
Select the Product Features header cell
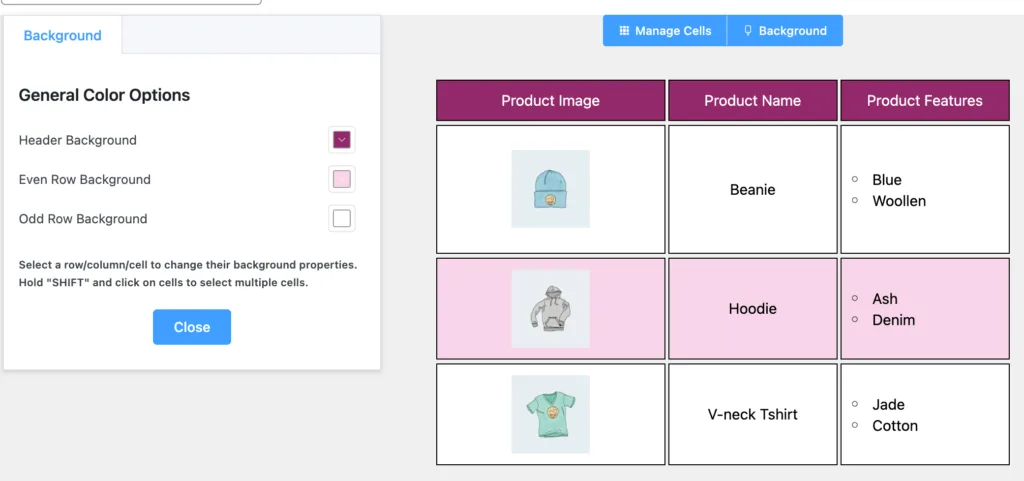tap(925, 101)
